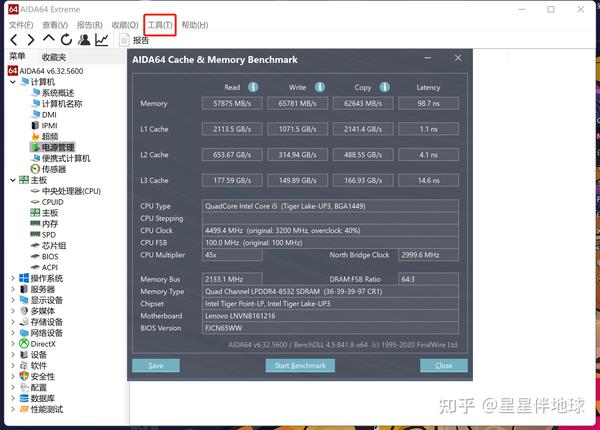Select the 软件 tree item
The image size is (600, 430).
(39, 366)
